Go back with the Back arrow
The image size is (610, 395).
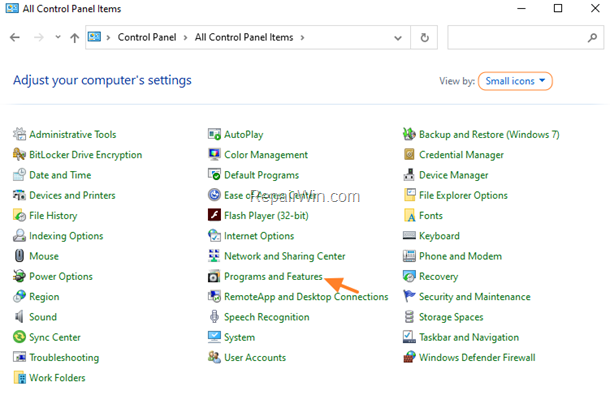[15, 37]
